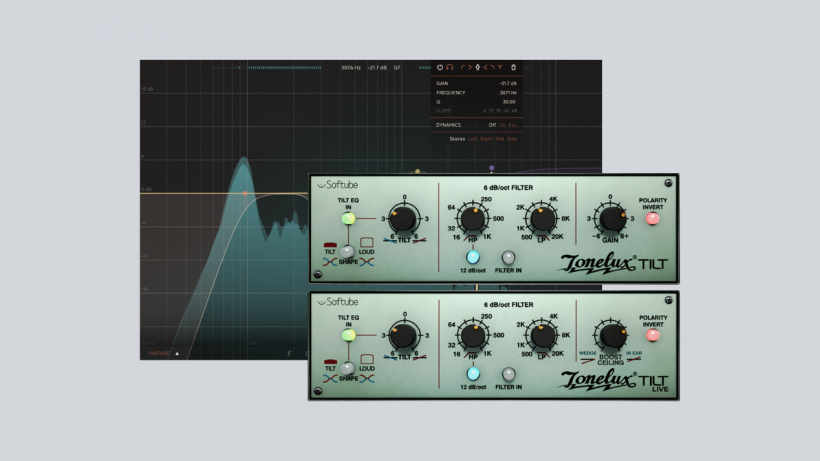Set Dynamics to Off
This screenshot has width=820, height=461.
coord(493,125)
